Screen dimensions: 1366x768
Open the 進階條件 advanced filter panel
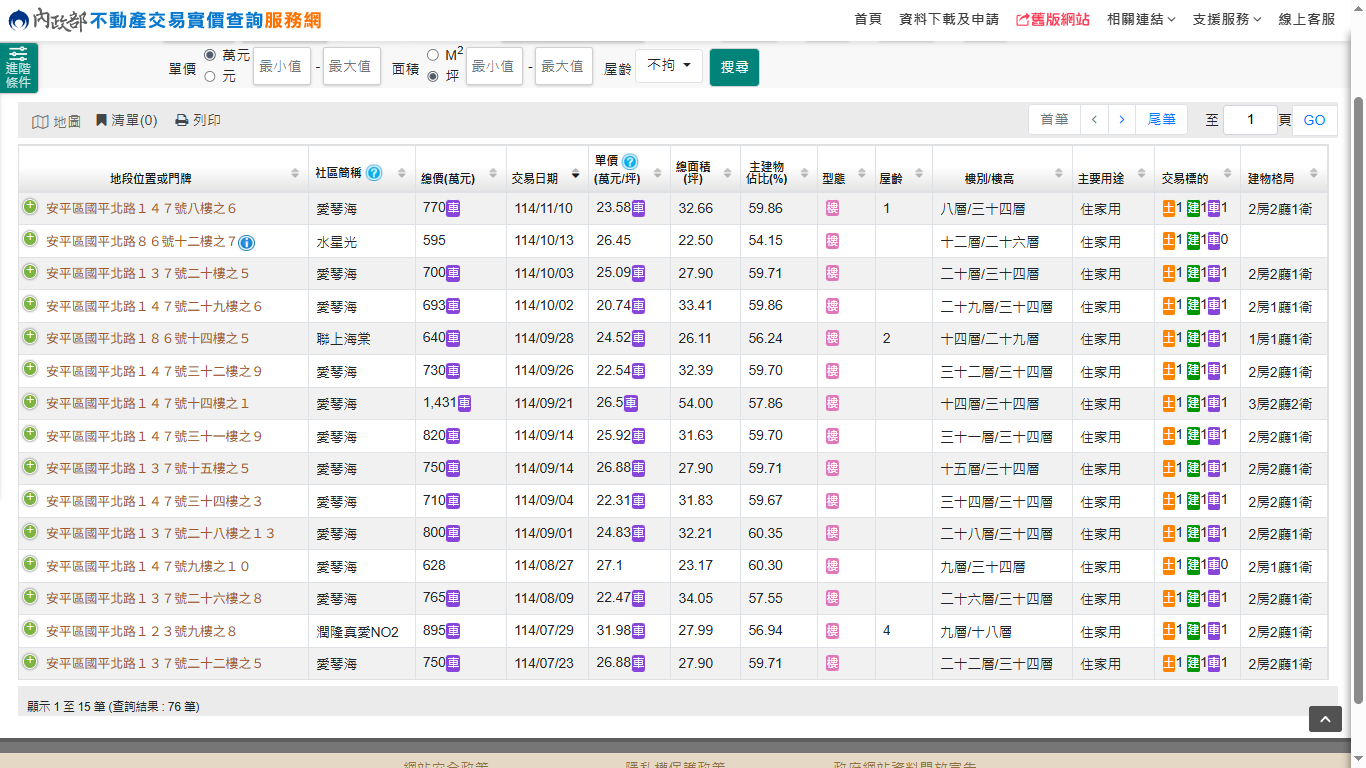[18, 68]
